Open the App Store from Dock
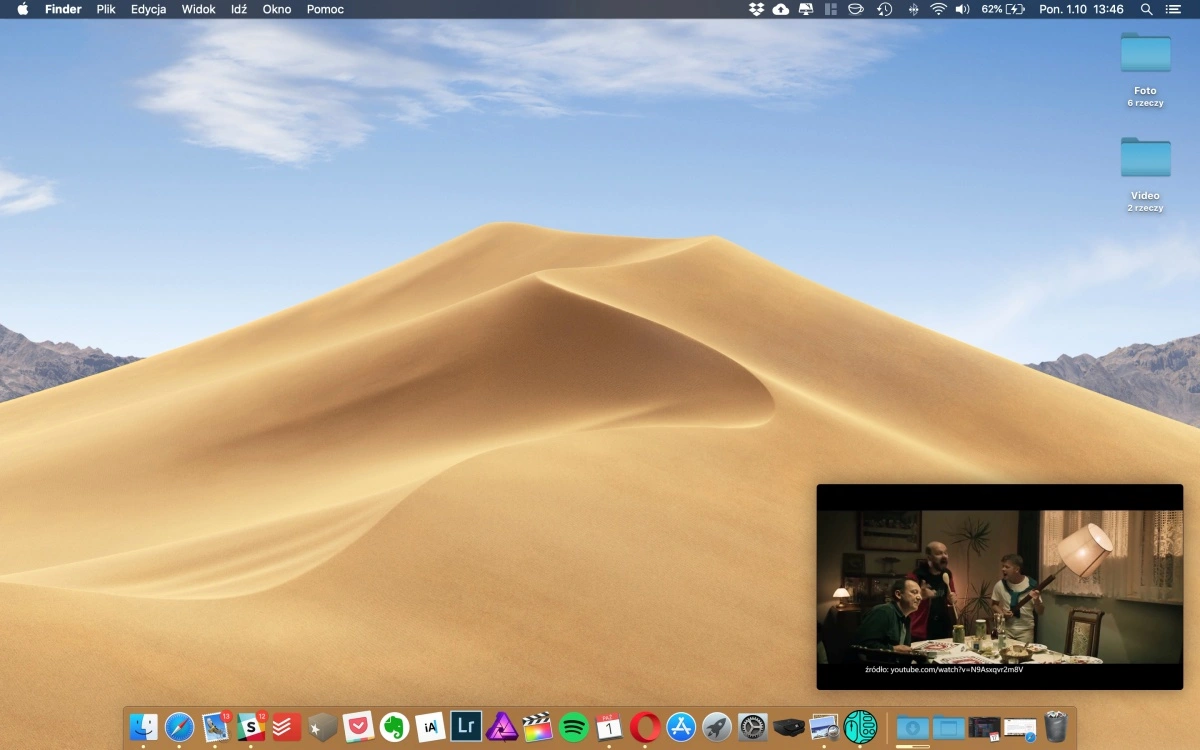Screen dimensions: 1200x750 click(x=681, y=726)
